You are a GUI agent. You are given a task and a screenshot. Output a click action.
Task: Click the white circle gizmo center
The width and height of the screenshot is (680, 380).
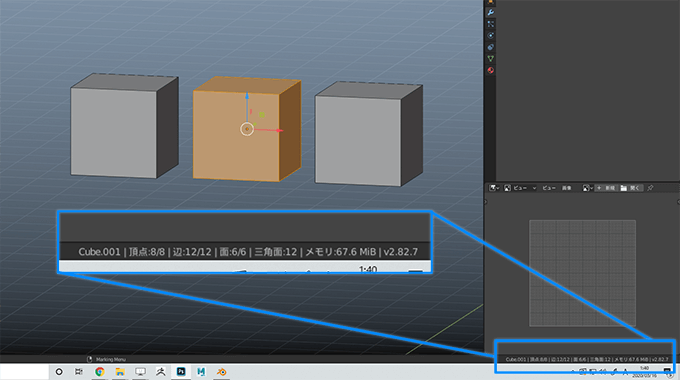click(x=247, y=129)
